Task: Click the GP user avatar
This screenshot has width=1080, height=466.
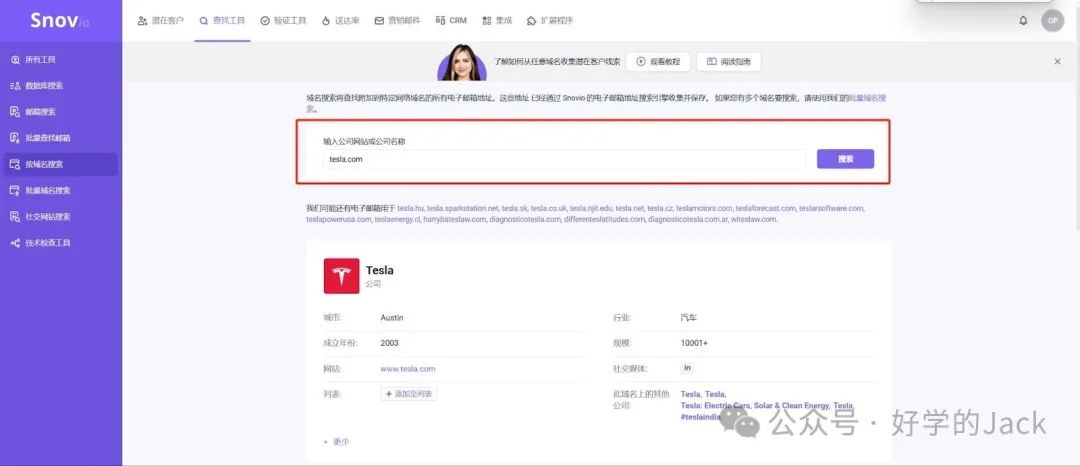Action: coord(1052,20)
